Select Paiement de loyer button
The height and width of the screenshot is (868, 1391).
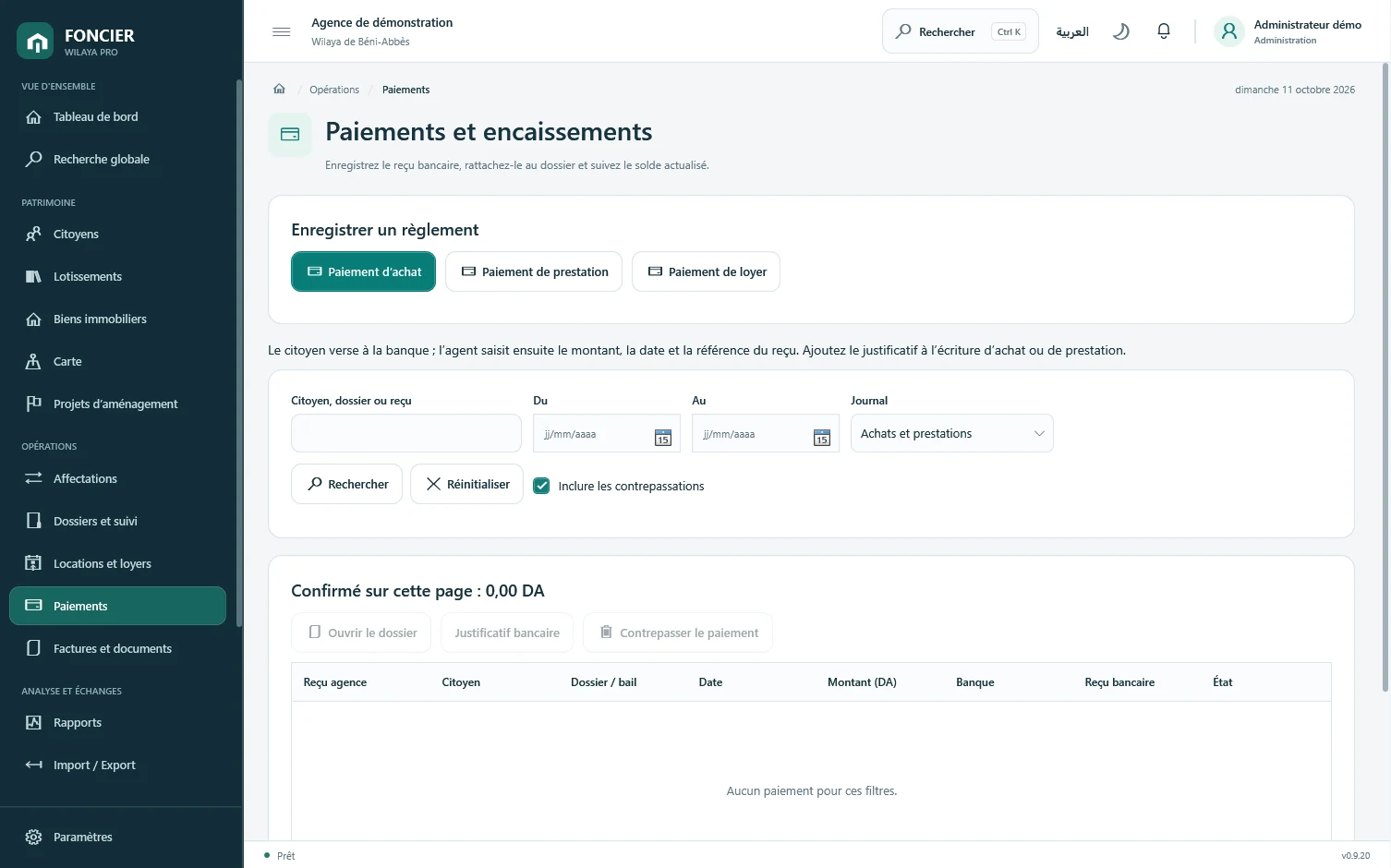[706, 271]
